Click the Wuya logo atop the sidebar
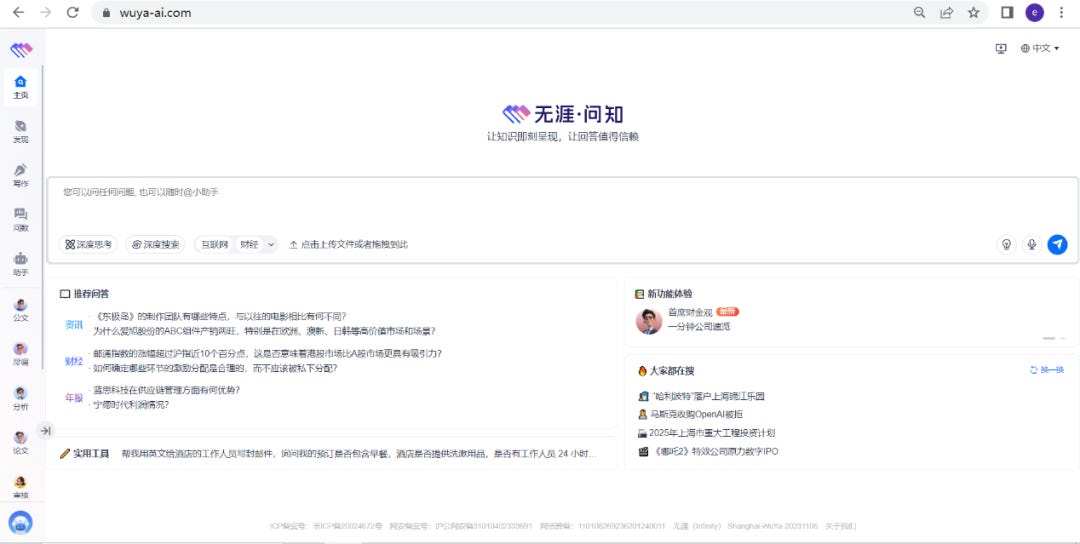This screenshot has width=1080, height=544. coord(21,50)
